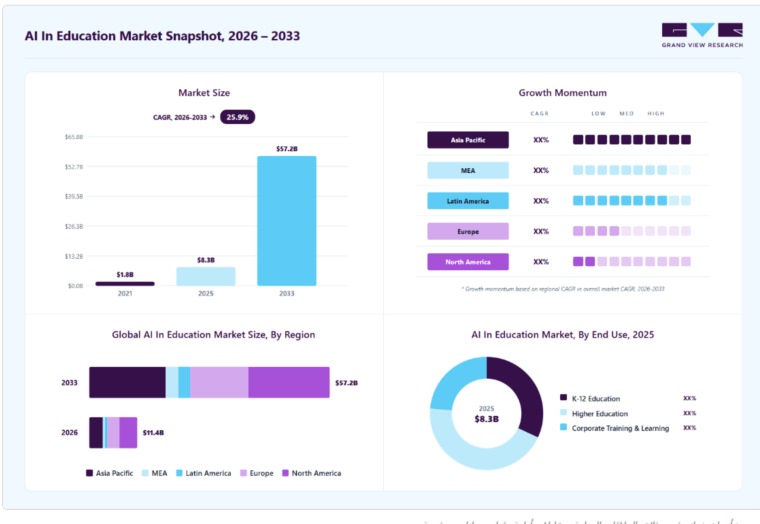Viewport: 760px width, 524px height.
Task: Click the 2033 market size bar
Action: point(286,221)
